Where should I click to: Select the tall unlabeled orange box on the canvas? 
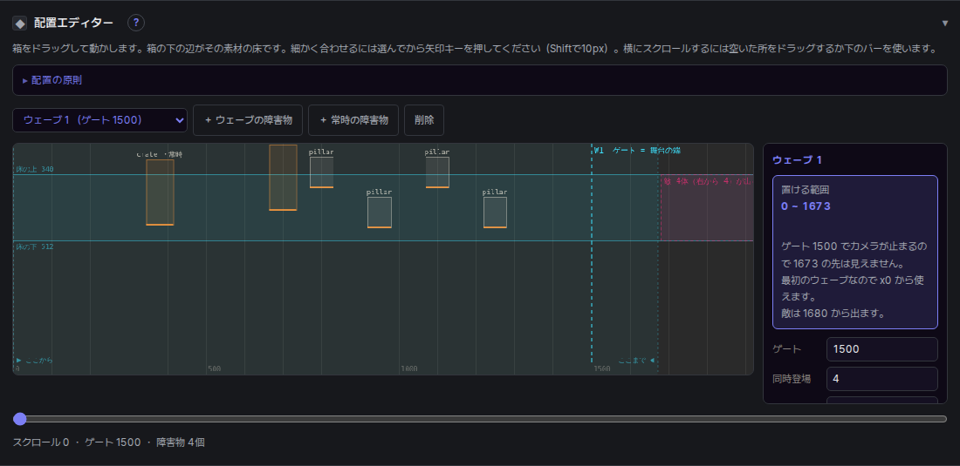283,178
